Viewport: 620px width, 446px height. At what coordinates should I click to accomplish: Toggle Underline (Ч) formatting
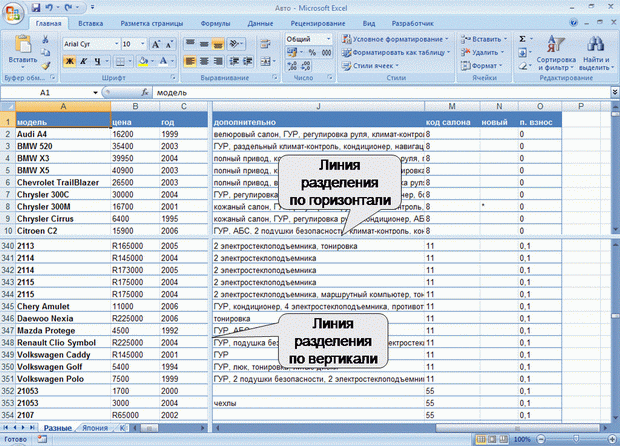pos(97,61)
